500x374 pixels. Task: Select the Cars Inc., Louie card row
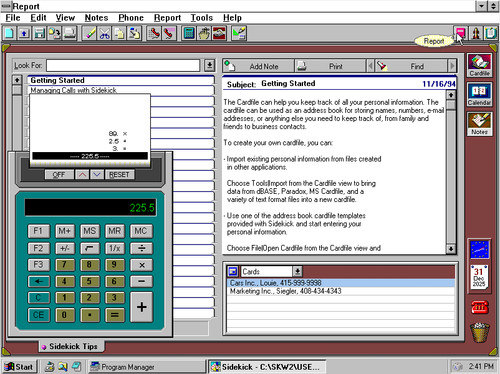(341, 283)
